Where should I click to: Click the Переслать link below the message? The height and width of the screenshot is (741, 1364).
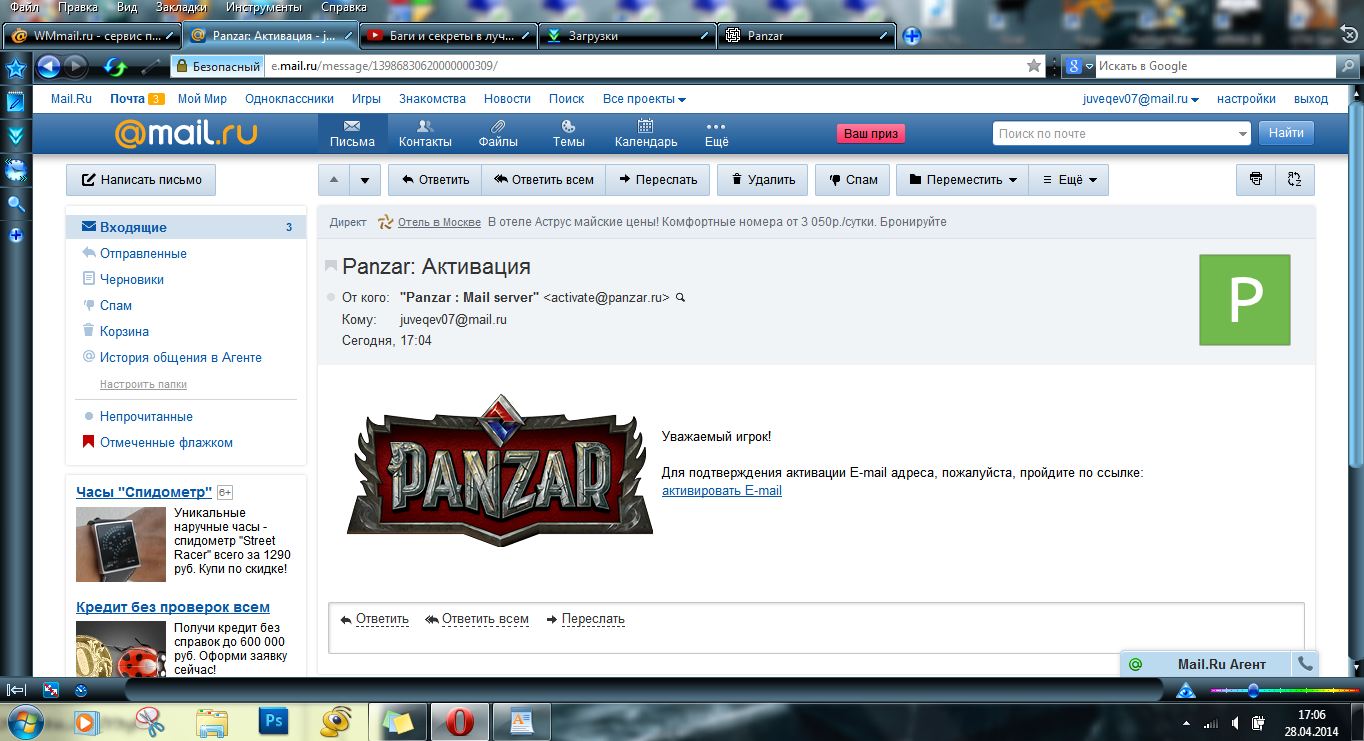(593, 619)
